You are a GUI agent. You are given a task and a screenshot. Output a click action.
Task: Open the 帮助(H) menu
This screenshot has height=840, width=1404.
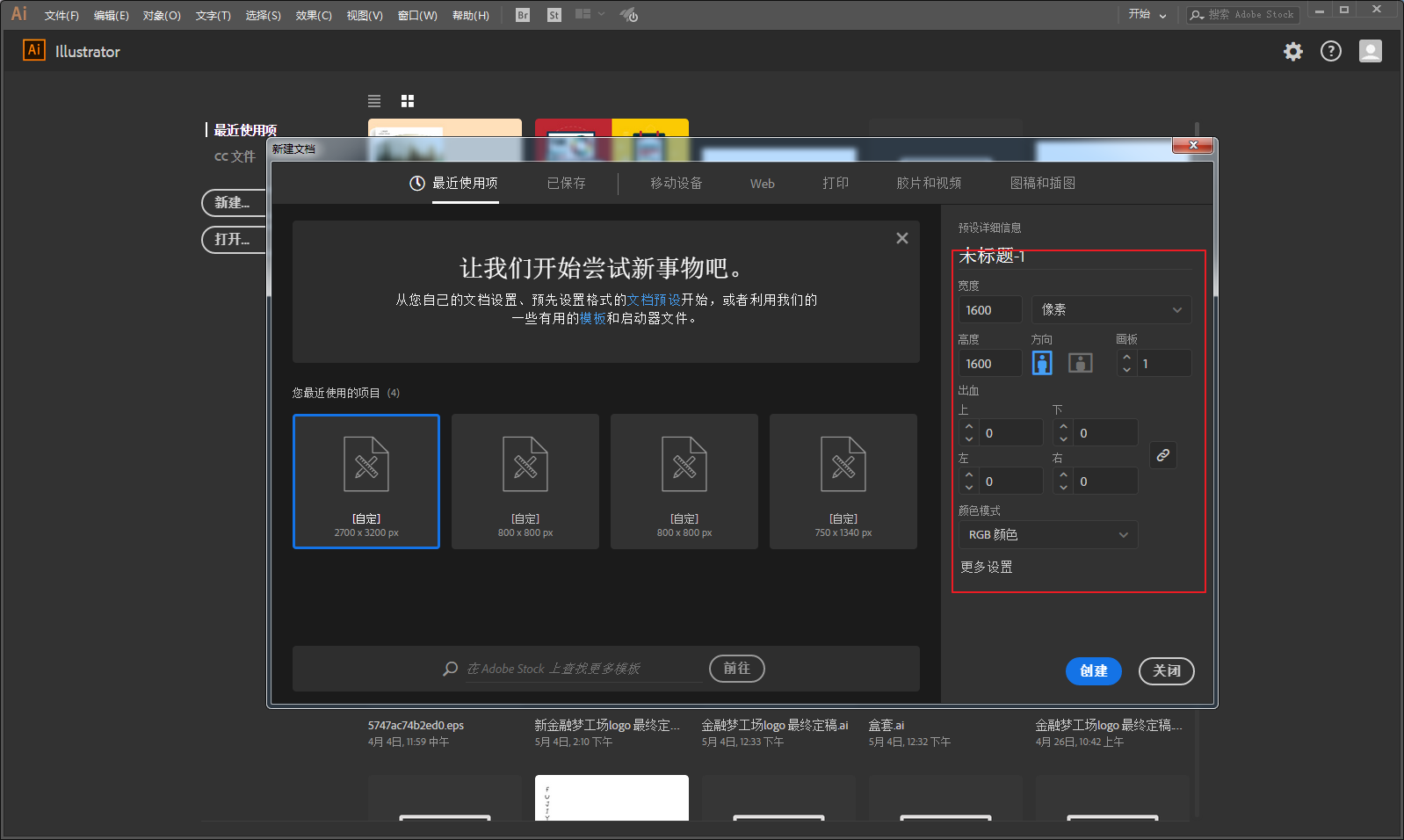(x=471, y=15)
